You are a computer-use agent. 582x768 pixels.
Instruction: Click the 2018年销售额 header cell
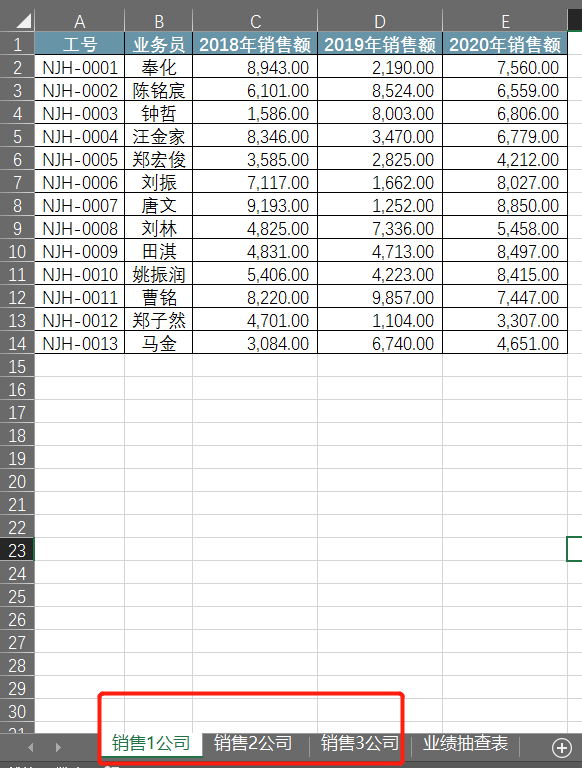[x=255, y=45]
